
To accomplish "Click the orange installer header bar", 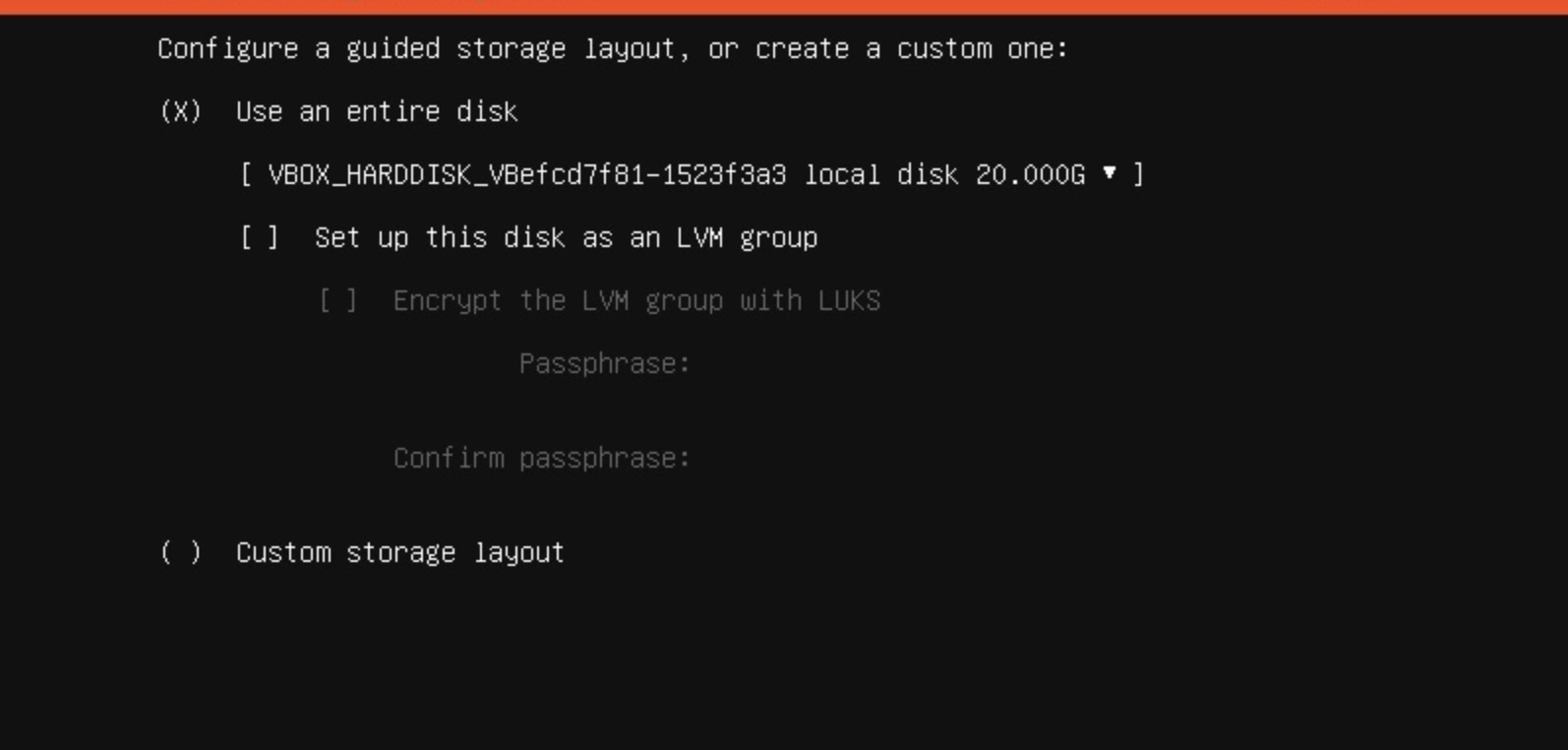I will [784, 7].
